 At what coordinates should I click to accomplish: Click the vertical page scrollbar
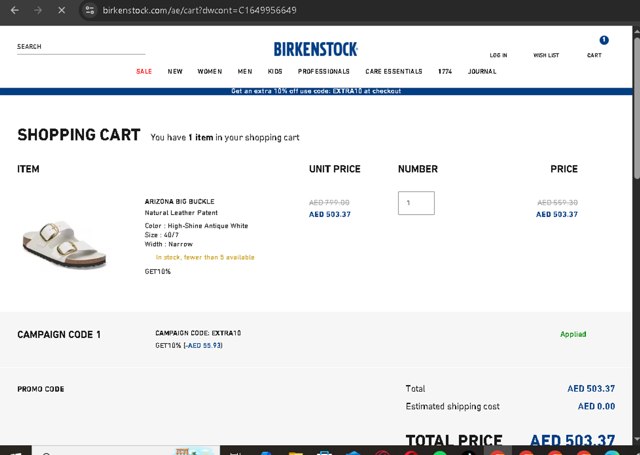636,108
